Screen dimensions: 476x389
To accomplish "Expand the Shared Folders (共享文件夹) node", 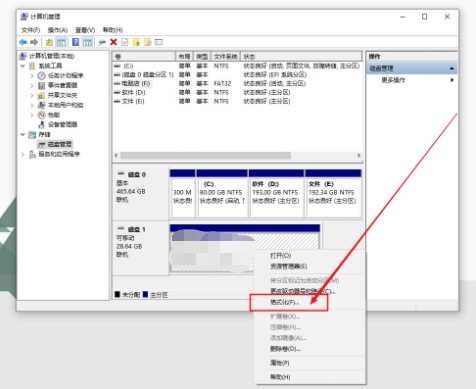I will point(32,95).
